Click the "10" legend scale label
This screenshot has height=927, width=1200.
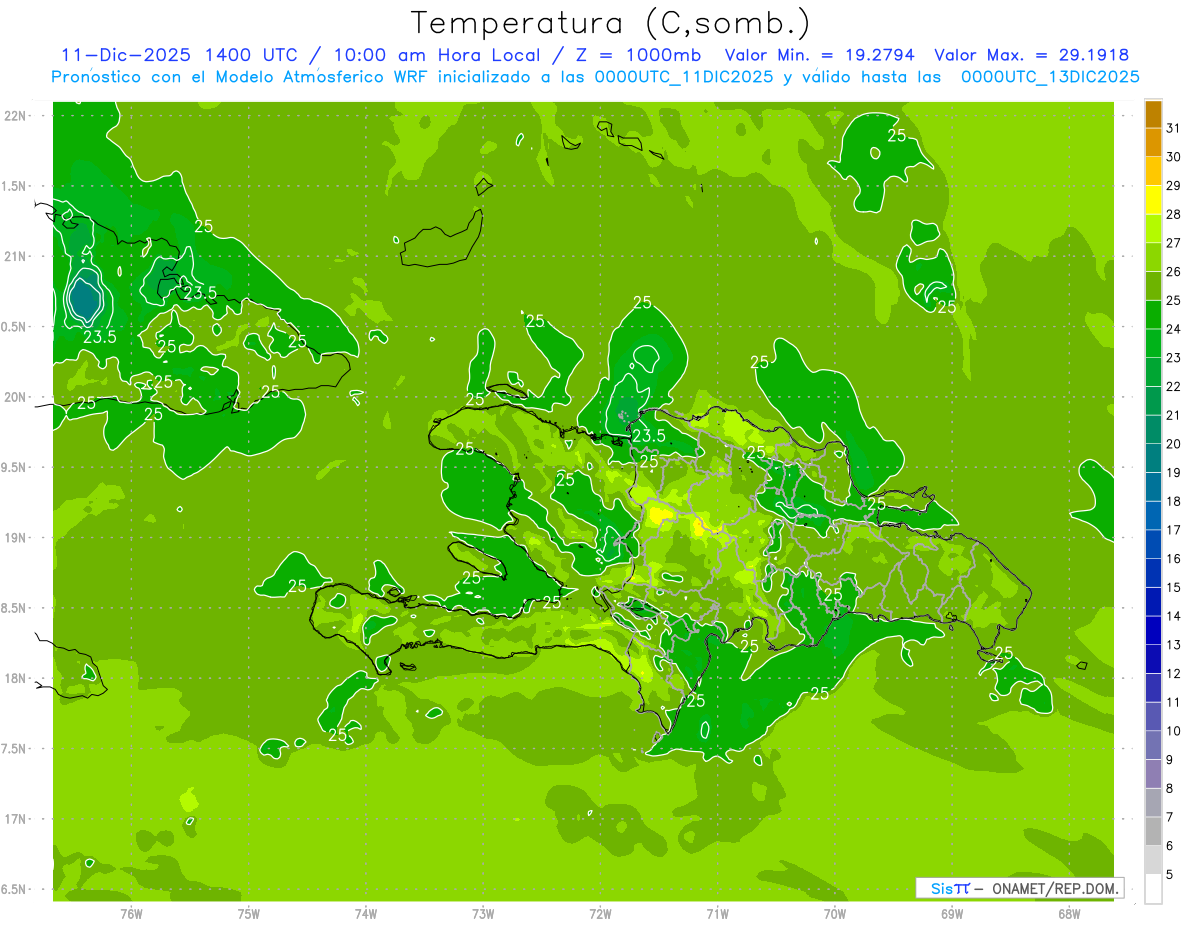tap(1174, 731)
